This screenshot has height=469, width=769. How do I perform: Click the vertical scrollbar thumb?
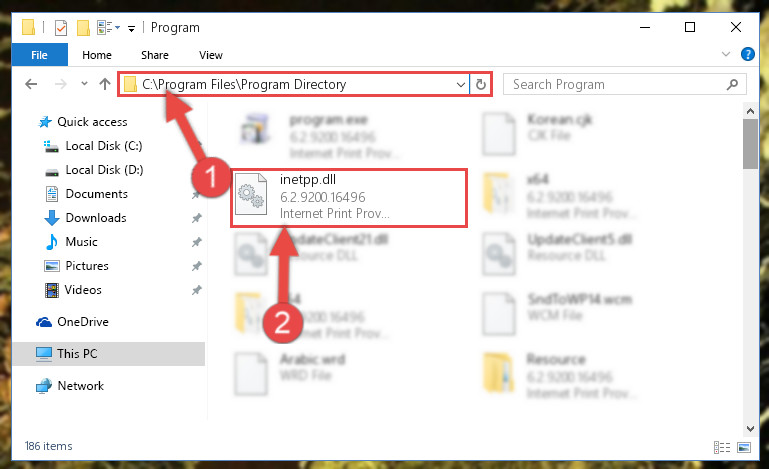tap(750, 144)
